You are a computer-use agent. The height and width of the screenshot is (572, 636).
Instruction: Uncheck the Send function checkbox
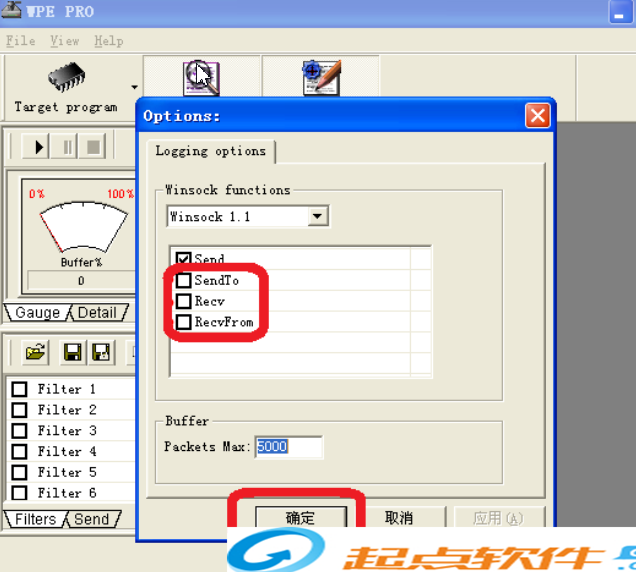(x=183, y=258)
